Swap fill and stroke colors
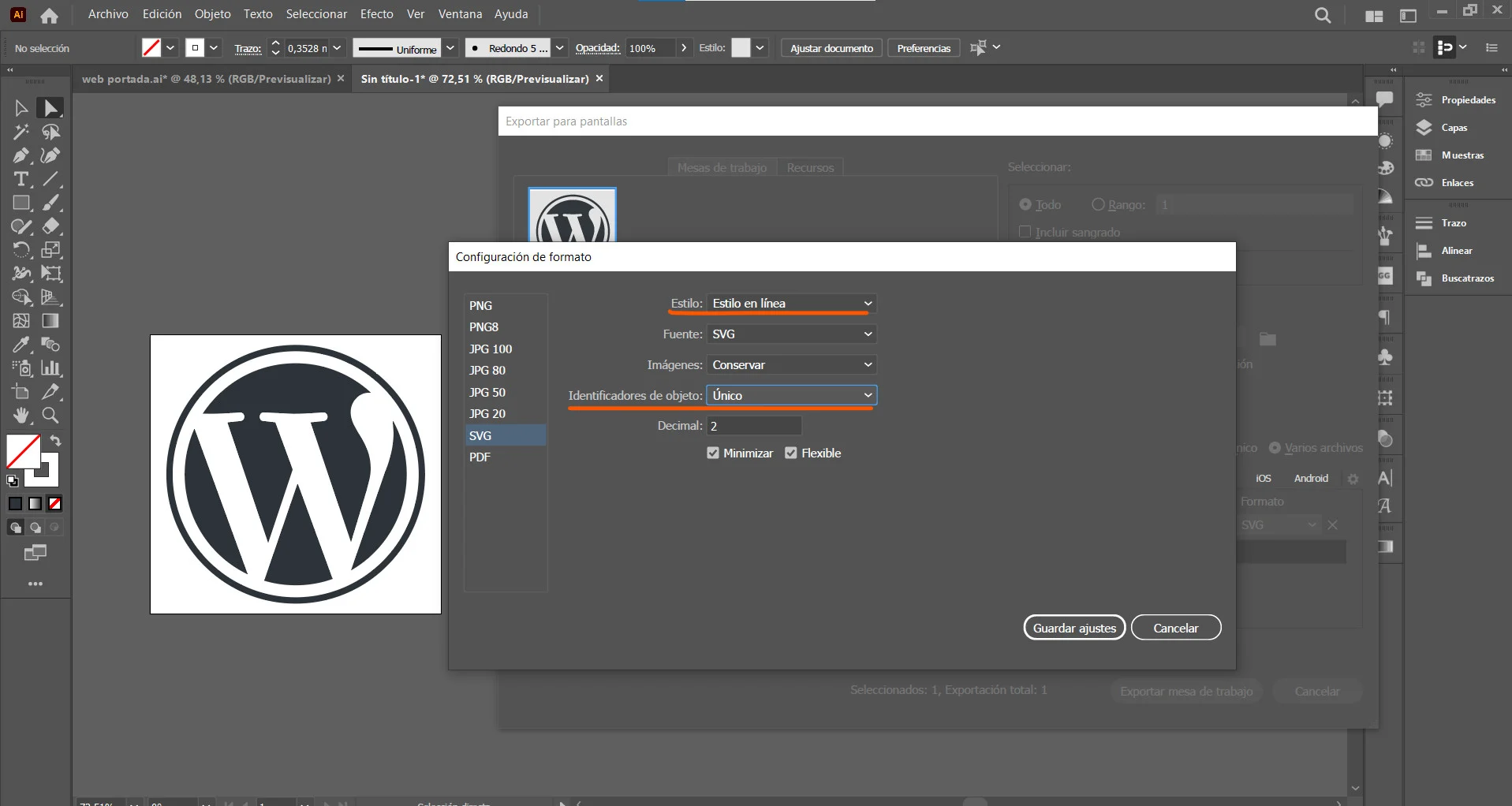Image resolution: width=1512 pixels, height=806 pixels. point(56,441)
